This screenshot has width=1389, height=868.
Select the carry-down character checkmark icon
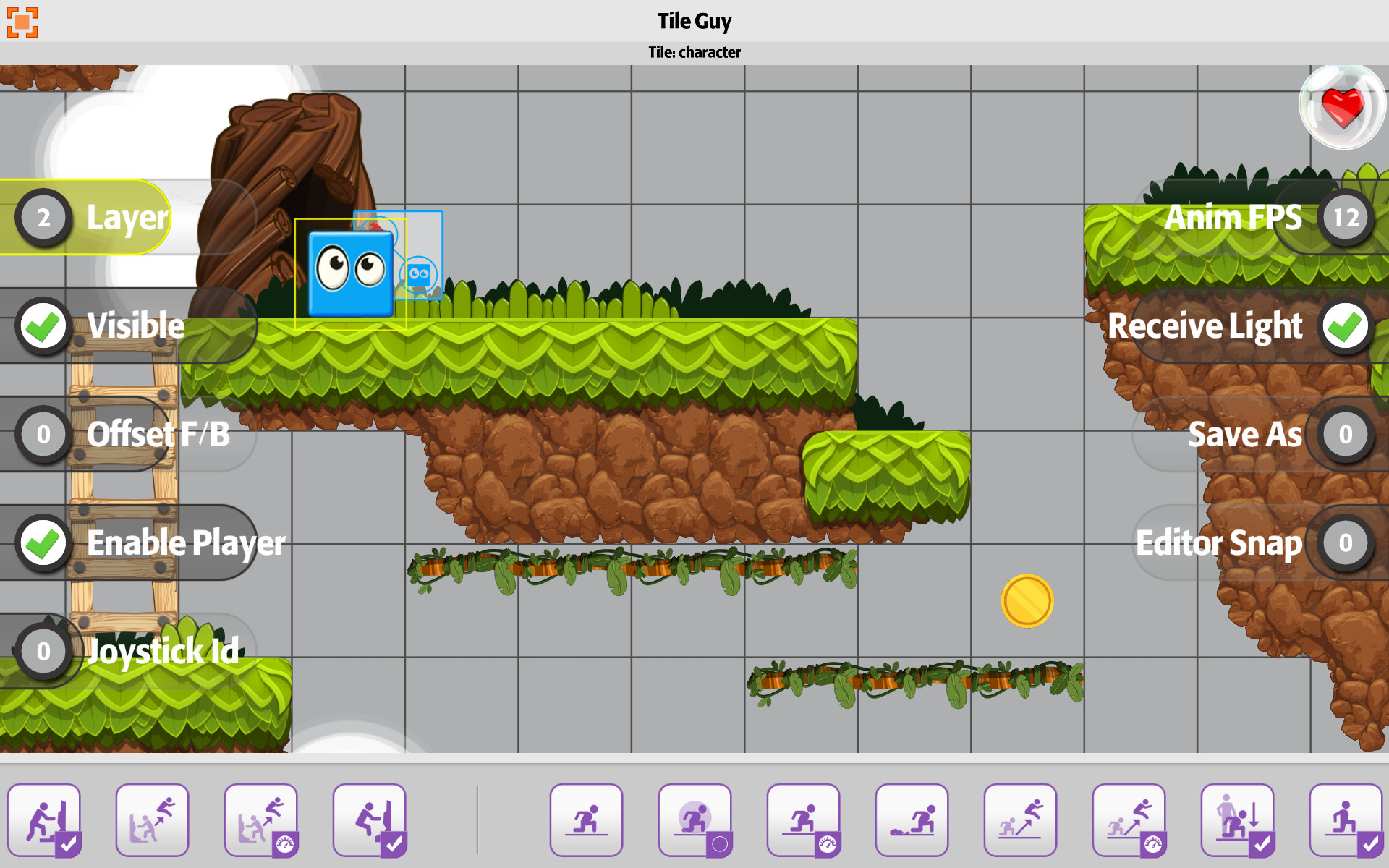(1237, 820)
